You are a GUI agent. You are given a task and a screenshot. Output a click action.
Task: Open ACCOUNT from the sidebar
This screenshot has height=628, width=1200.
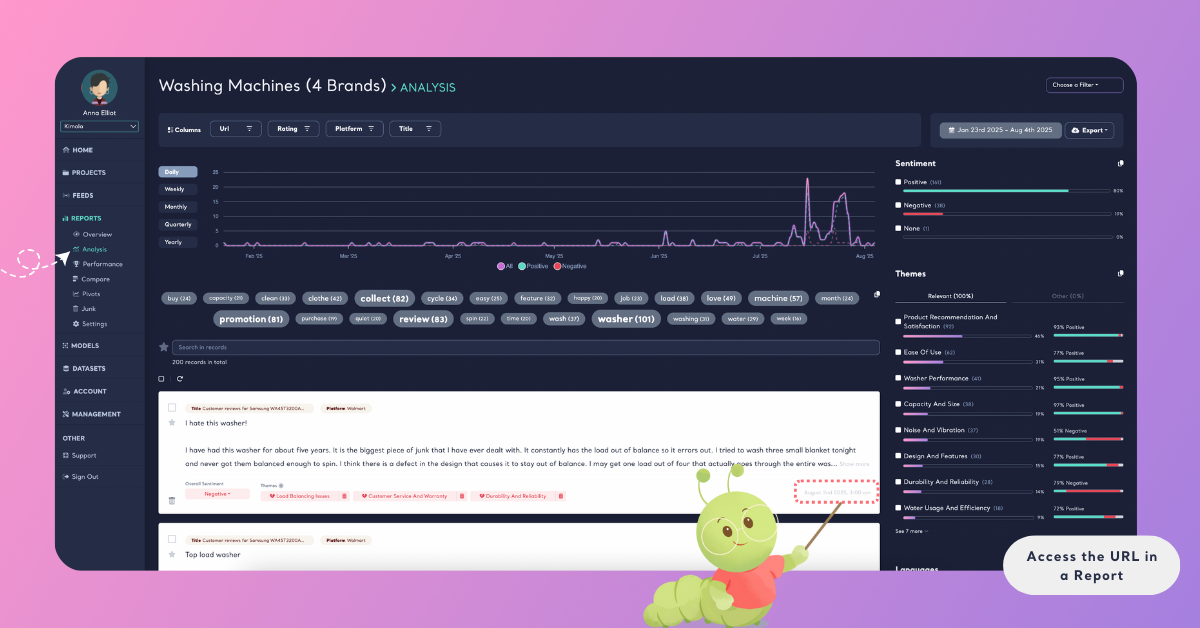point(84,391)
